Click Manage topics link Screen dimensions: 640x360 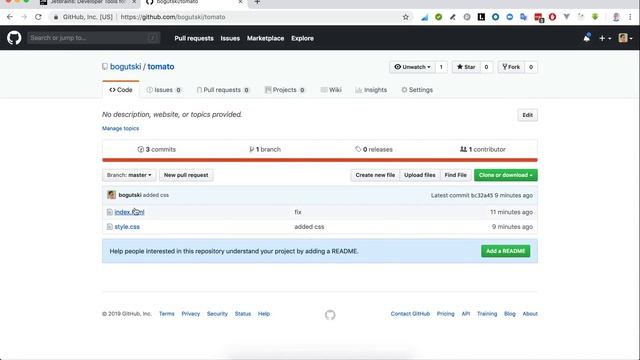(120, 128)
